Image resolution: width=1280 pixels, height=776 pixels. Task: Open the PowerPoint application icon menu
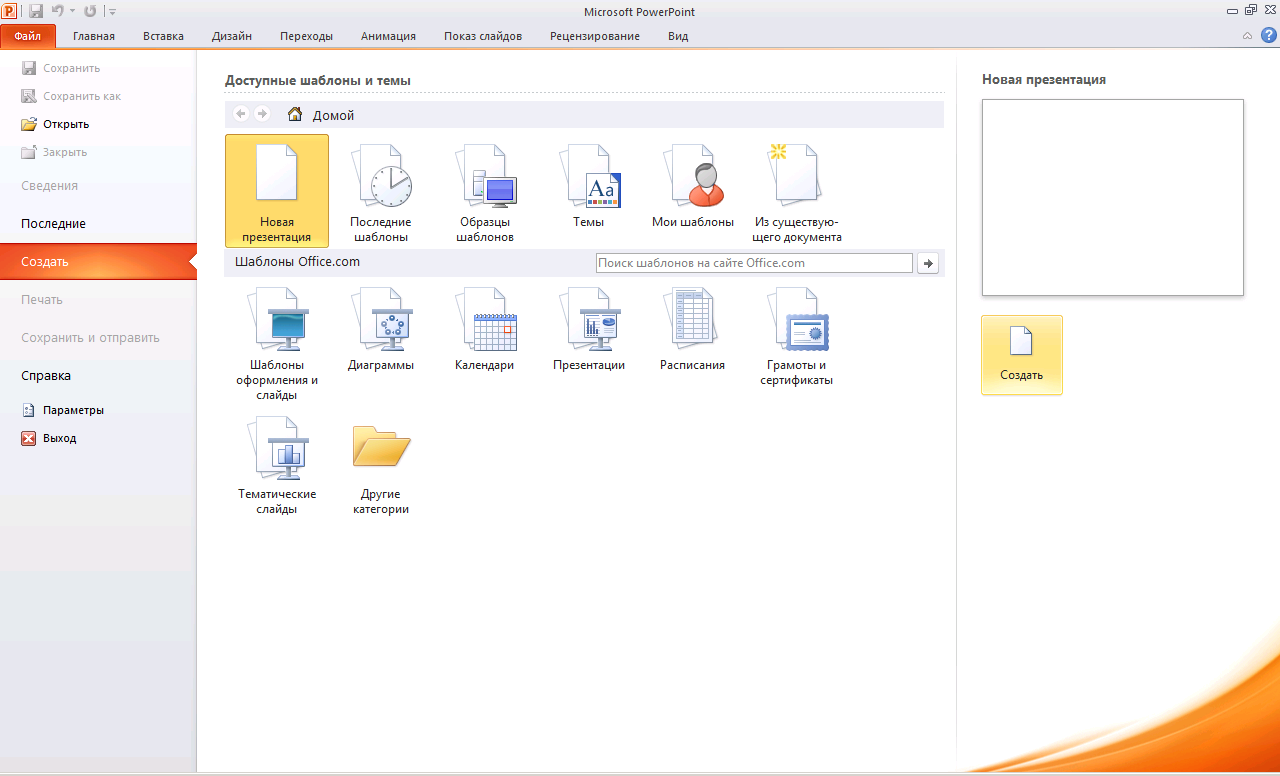10,11
